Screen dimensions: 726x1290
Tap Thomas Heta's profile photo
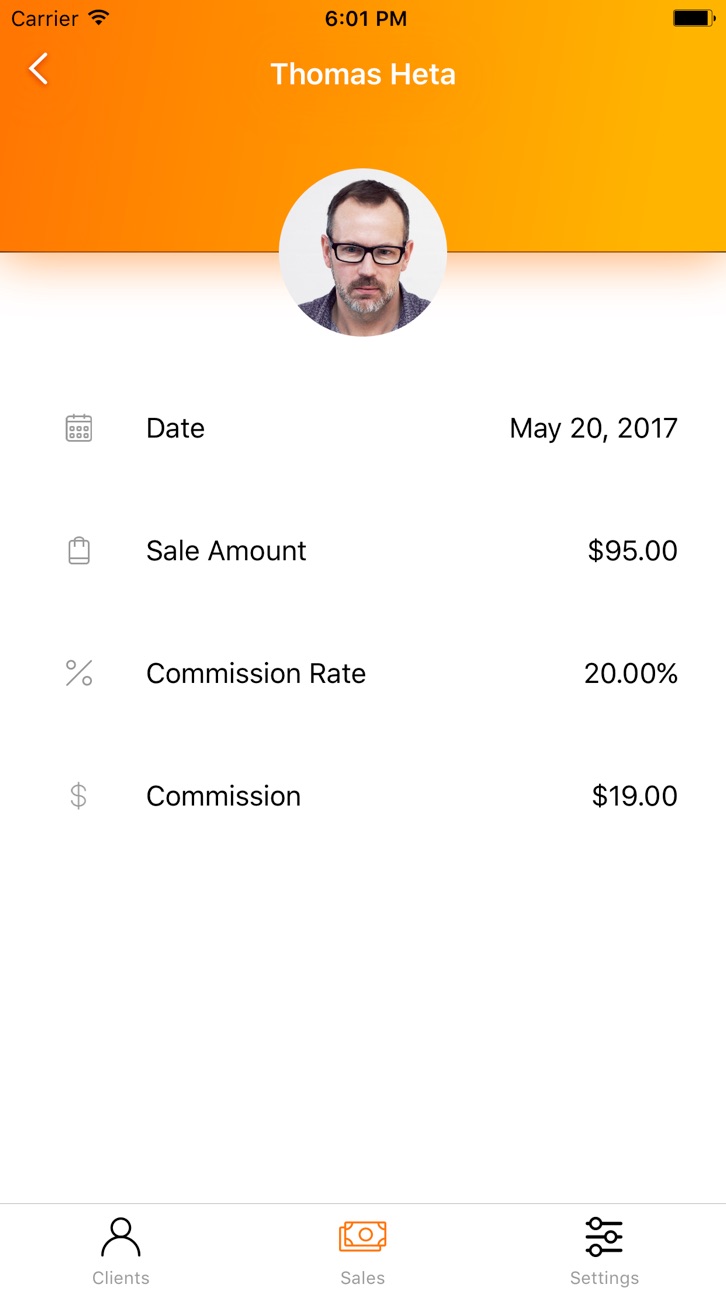(x=363, y=252)
